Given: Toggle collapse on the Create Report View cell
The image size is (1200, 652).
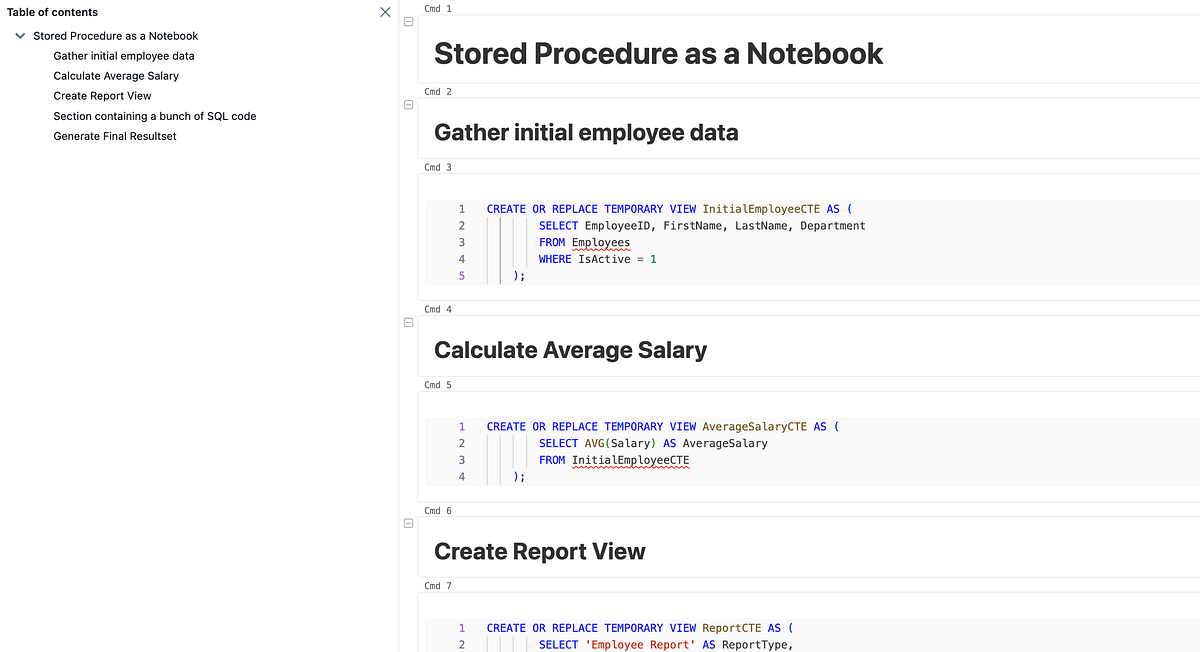Looking at the screenshot, I should tap(408, 522).
